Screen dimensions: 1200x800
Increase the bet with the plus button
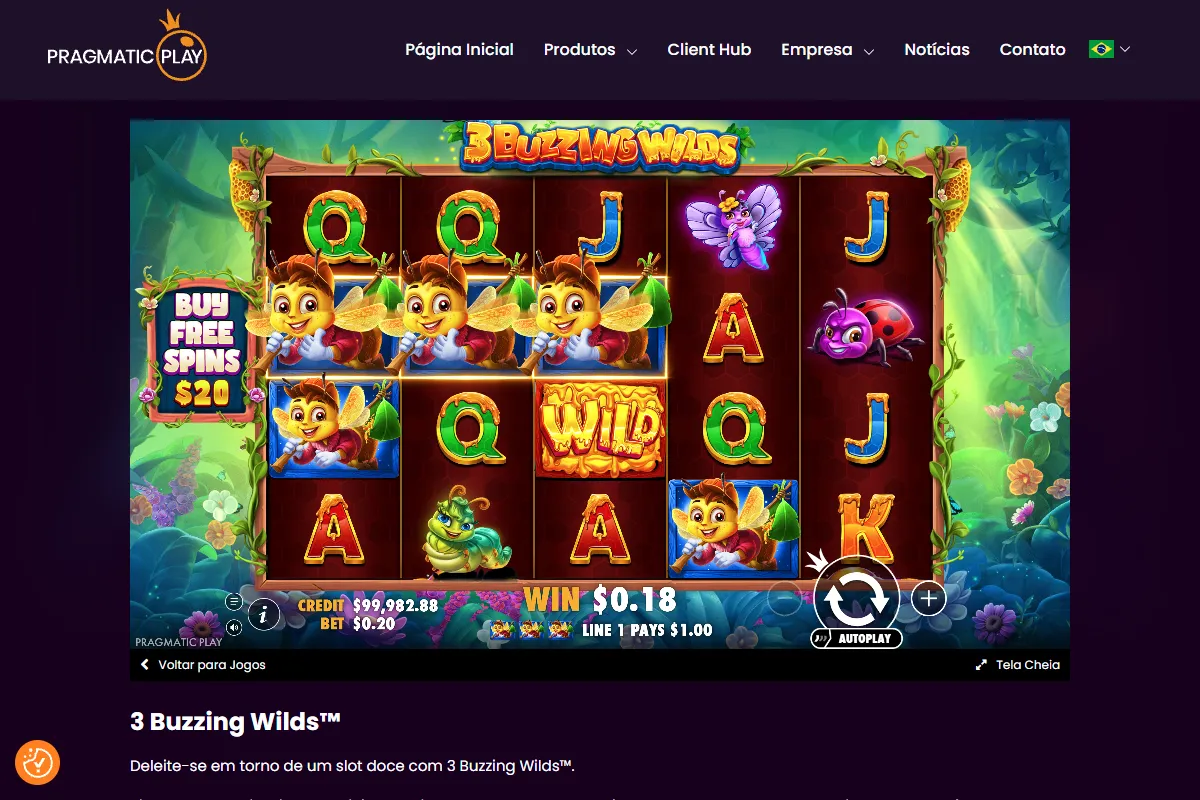(928, 598)
